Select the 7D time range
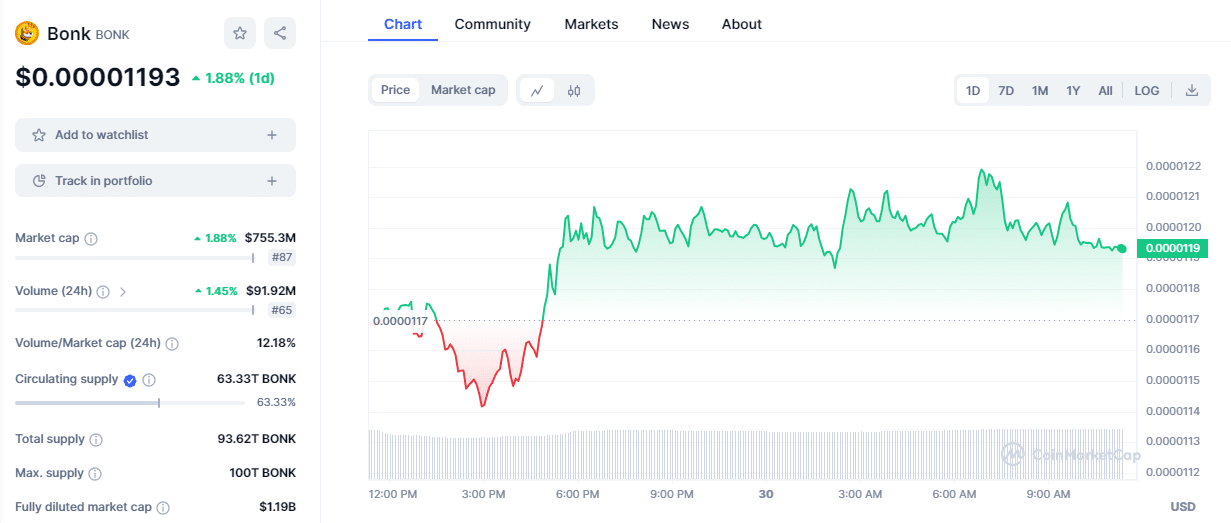This screenshot has height=523, width=1231. coord(1006,90)
